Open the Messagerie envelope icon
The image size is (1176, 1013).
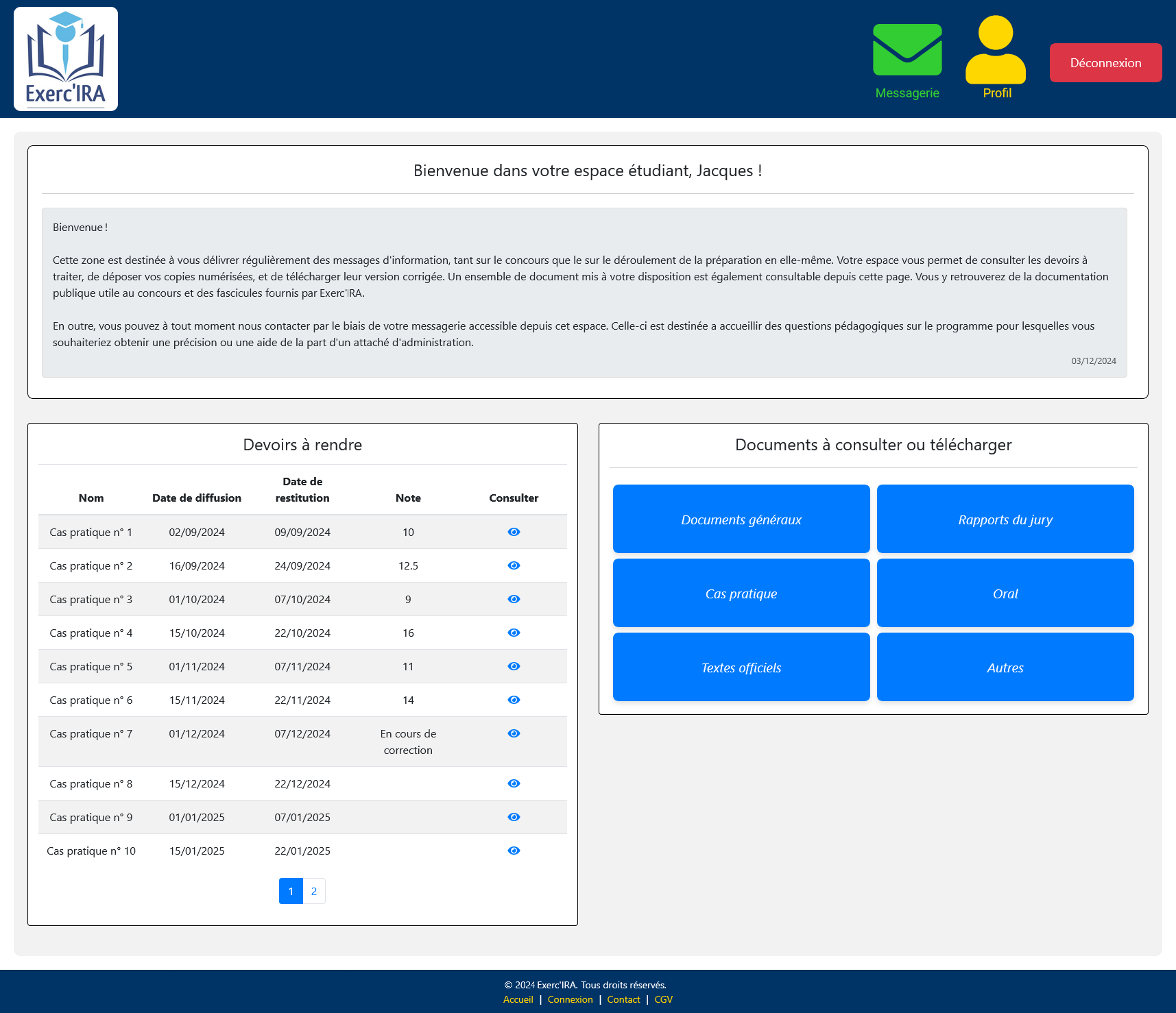click(907, 50)
